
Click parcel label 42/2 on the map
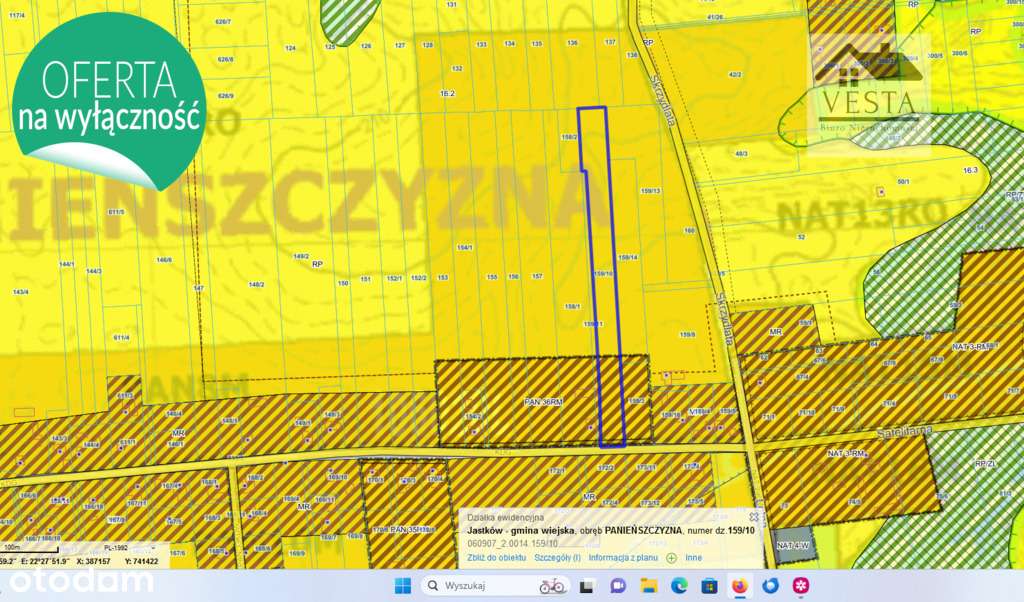735,74
